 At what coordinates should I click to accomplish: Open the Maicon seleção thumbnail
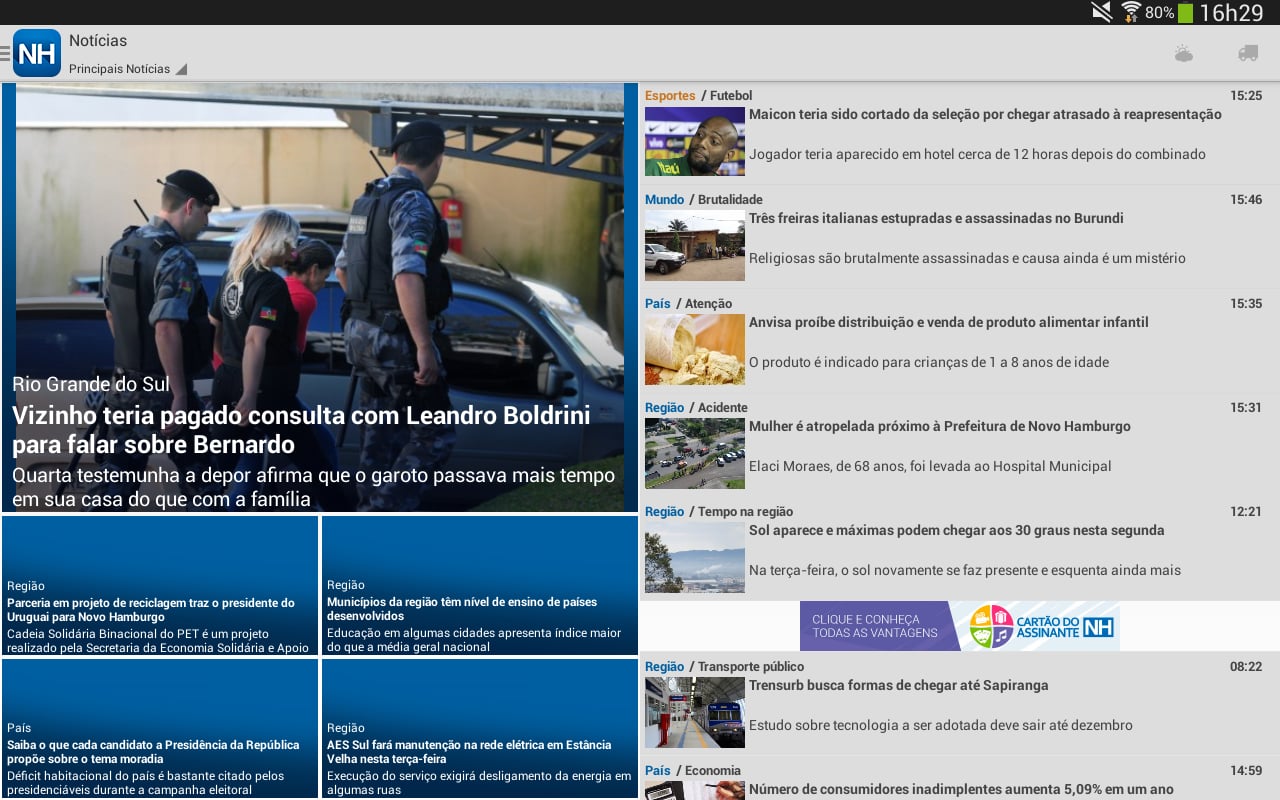(x=695, y=141)
